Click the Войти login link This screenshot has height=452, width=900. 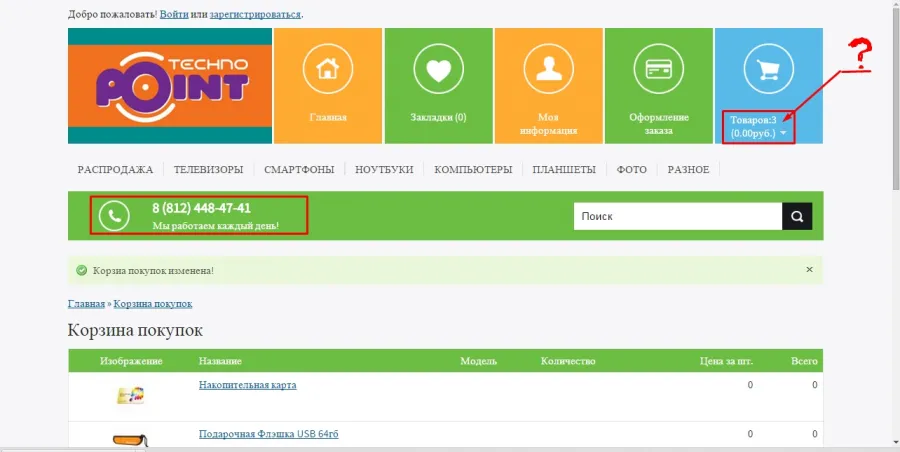coord(174,14)
